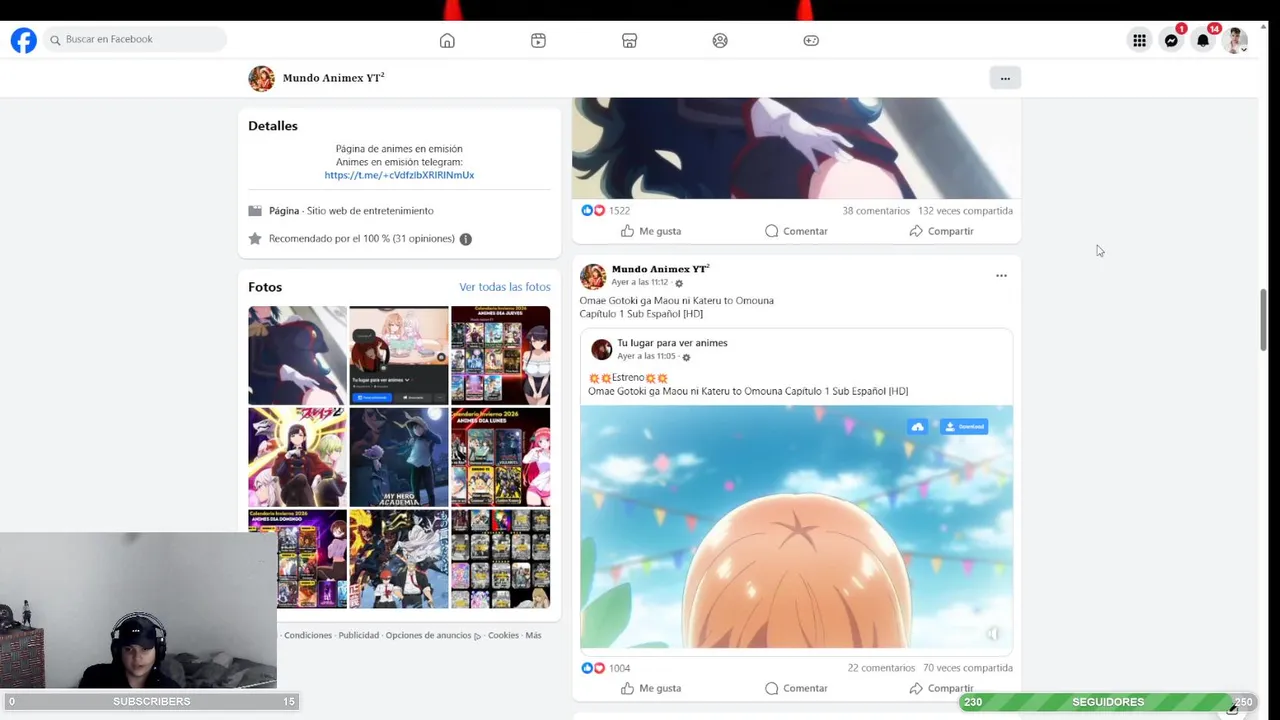
Task: Open Mundo Animex YT post author name
Action: click(x=660, y=269)
